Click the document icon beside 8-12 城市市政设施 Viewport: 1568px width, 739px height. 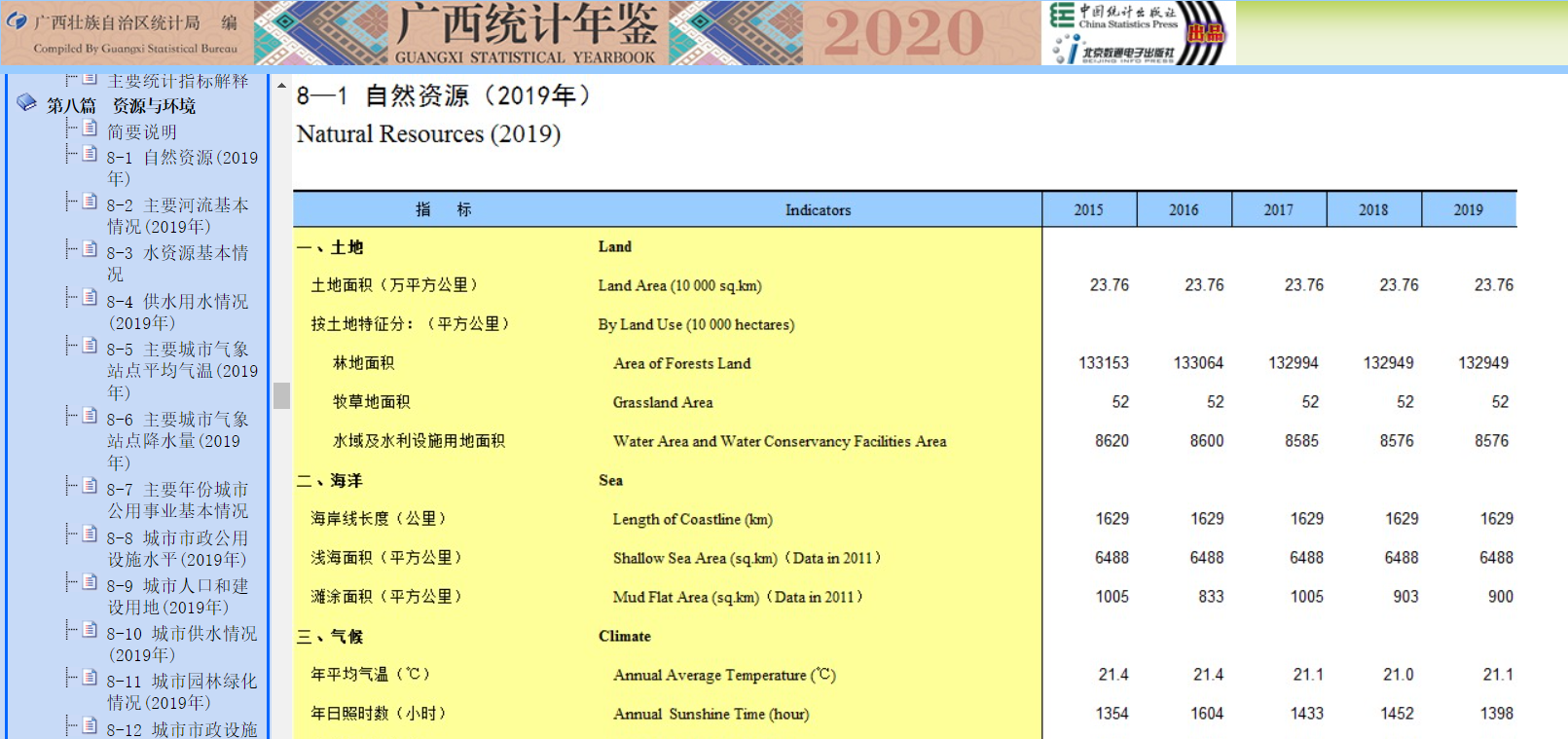[x=90, y=726]
